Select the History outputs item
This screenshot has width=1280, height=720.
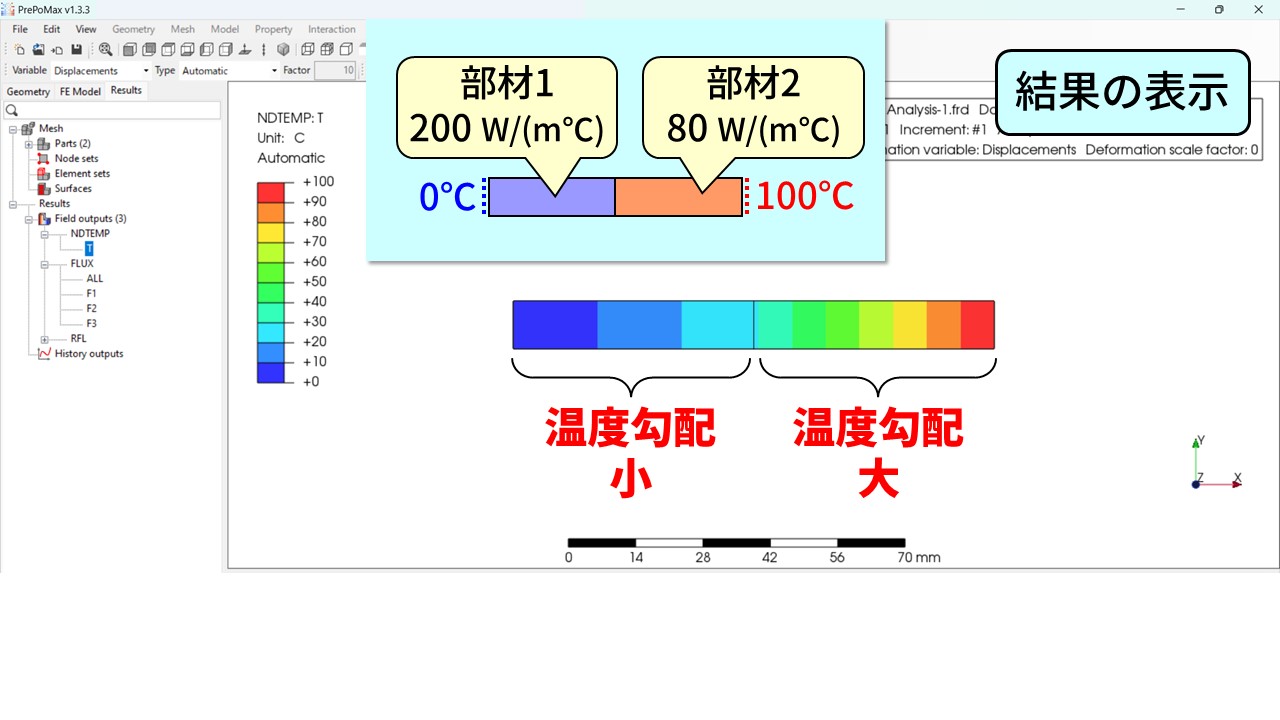click(x=89, y=353)
